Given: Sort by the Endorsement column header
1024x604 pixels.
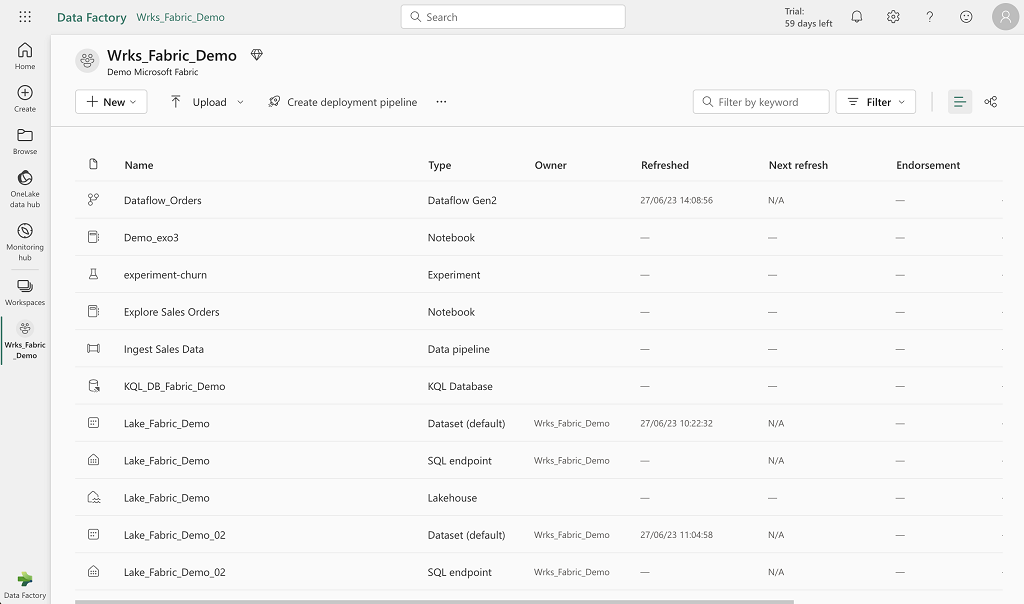Looking at the screenshot, I should pos(928,165).
